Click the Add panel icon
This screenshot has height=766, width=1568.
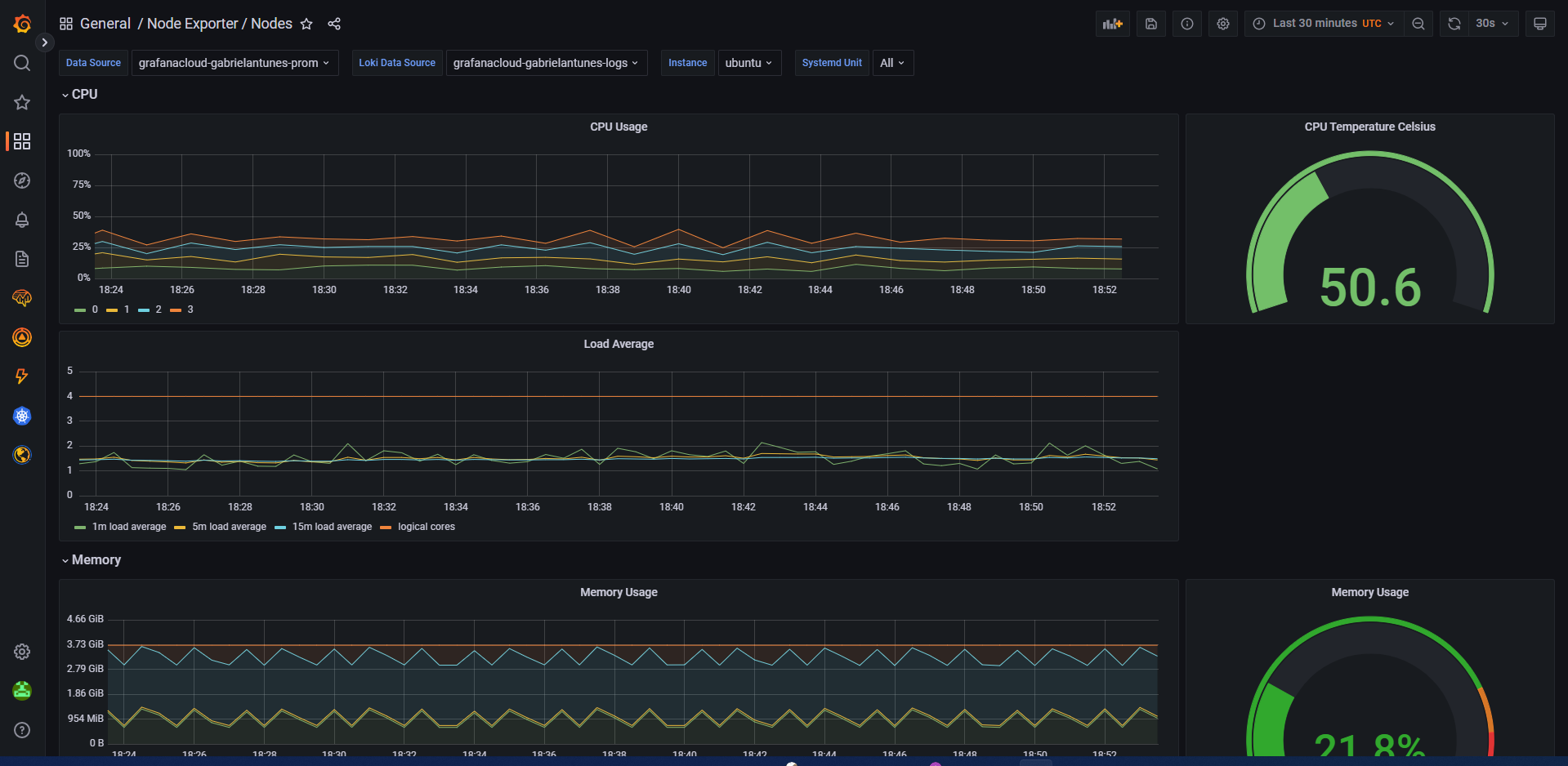(x=1112, y=24)
